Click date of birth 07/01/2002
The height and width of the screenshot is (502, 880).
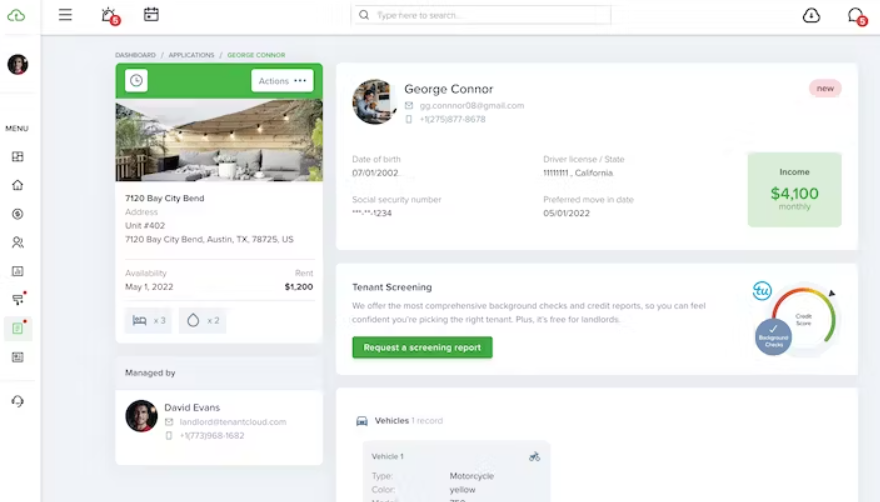pos(375,173)
